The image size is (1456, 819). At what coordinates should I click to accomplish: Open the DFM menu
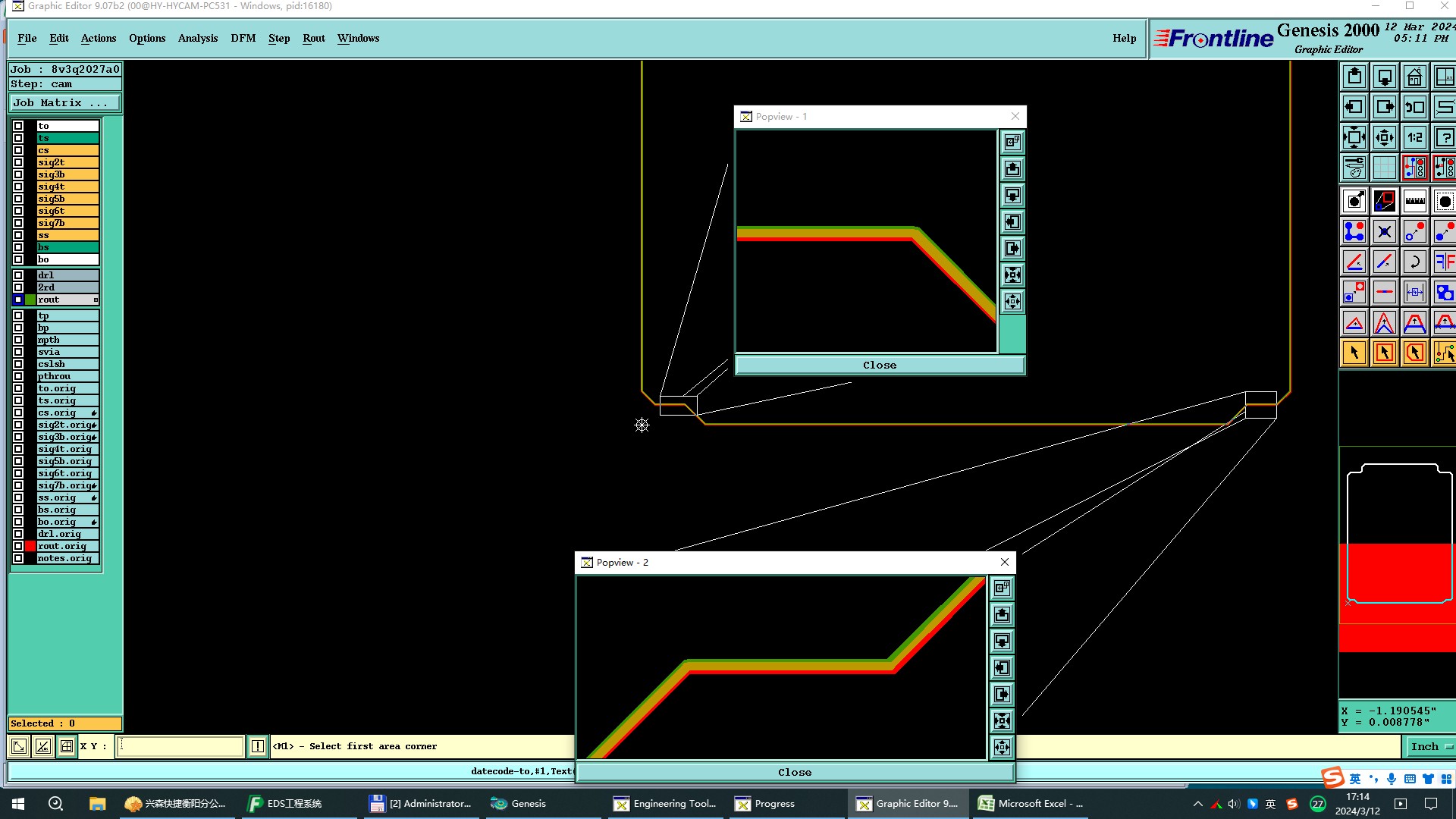[243, 38]
